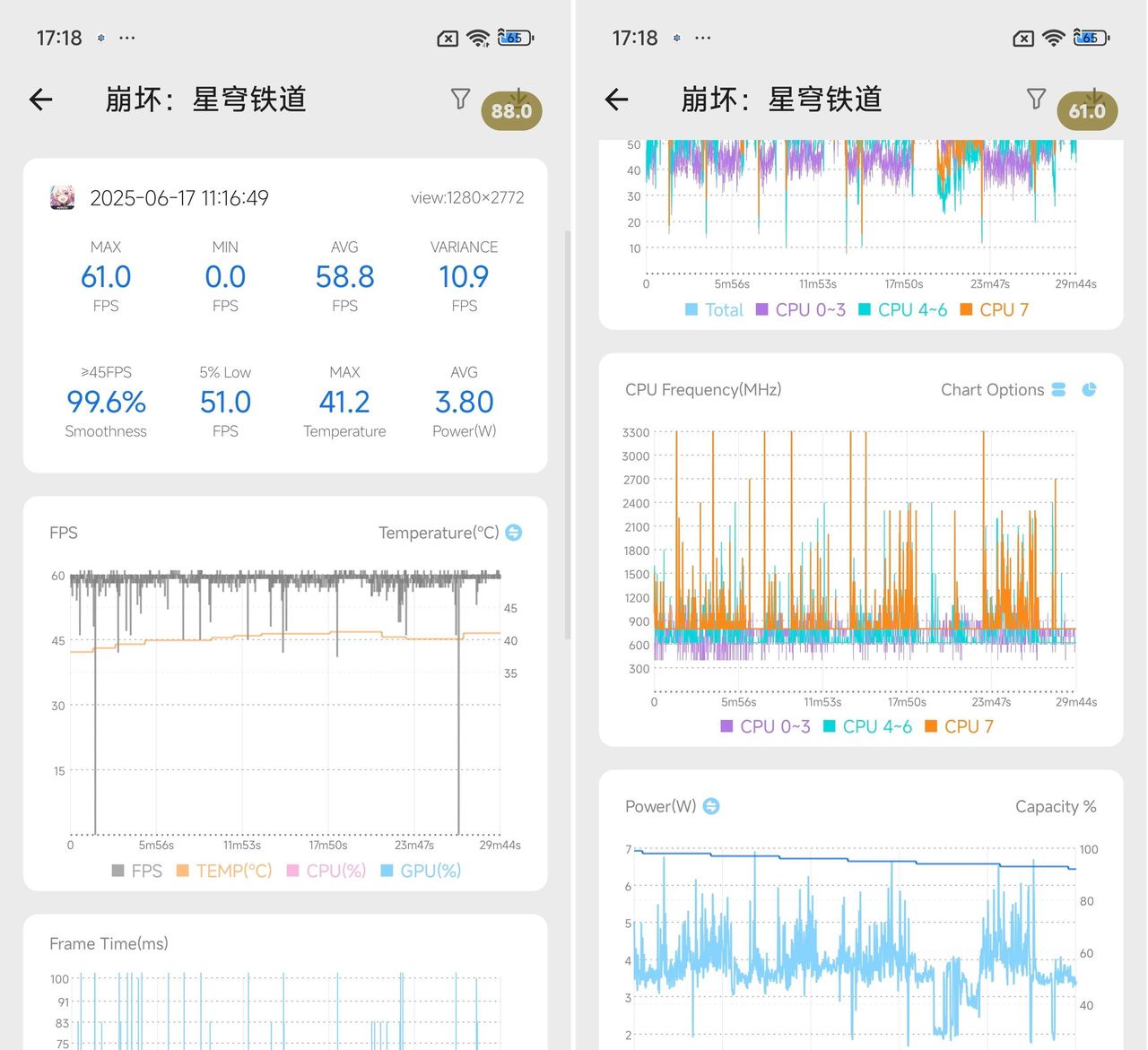Open filter options on the right panel
The height and width of the screenshot is (1050, 1148).
(1036, 100)
